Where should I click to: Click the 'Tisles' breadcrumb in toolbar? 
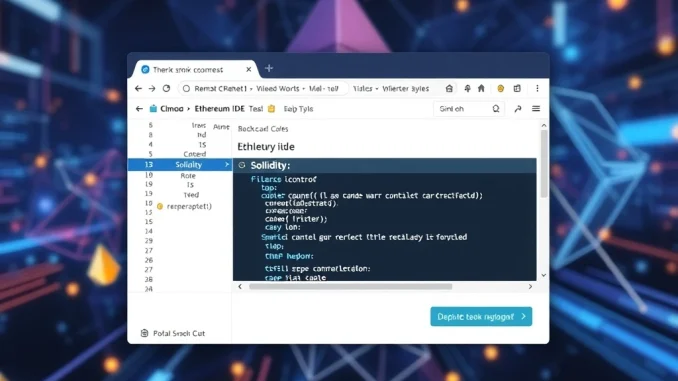[x=362, y=89]
